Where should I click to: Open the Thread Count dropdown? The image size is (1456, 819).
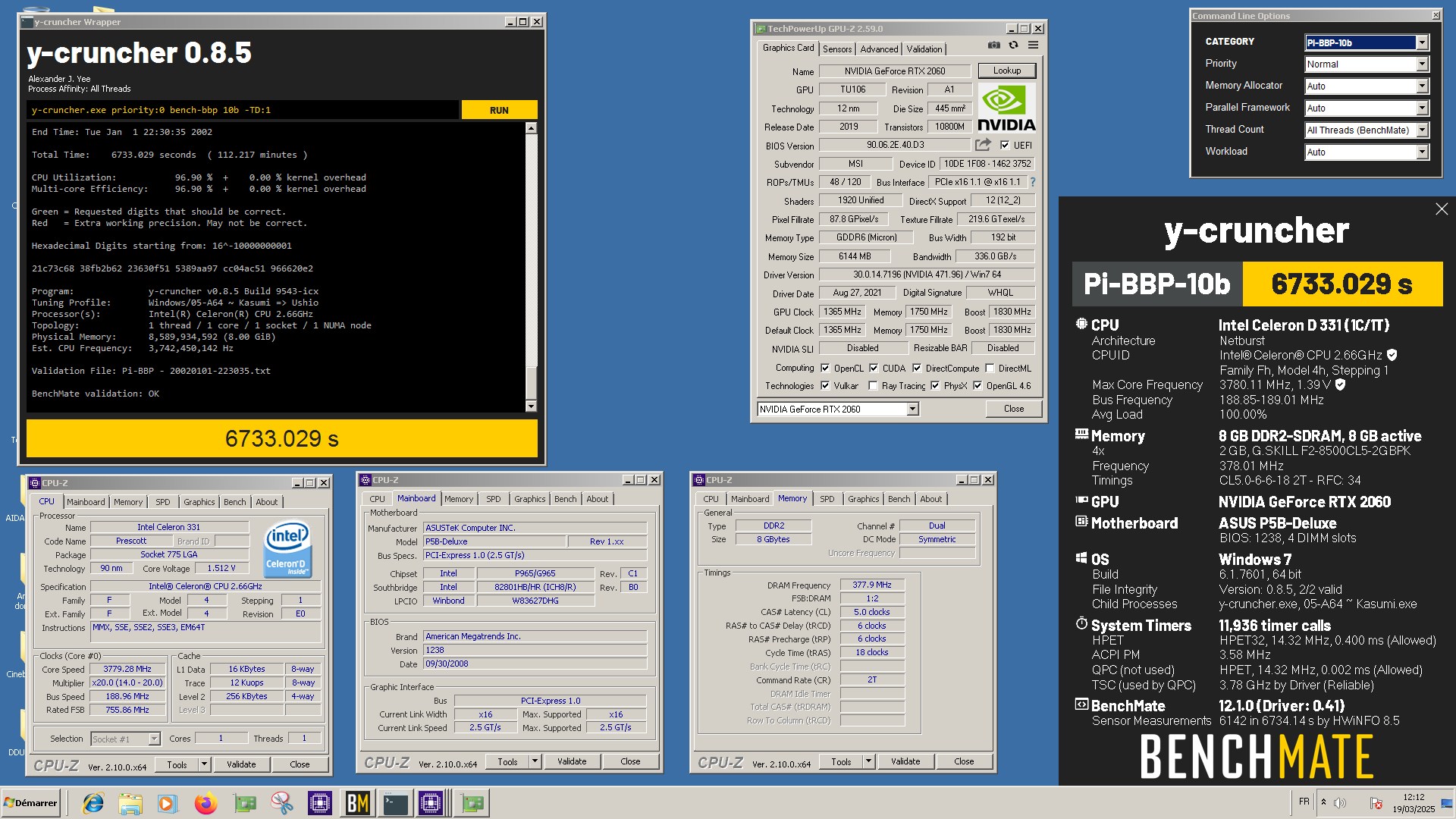[x=1367, y=130]
